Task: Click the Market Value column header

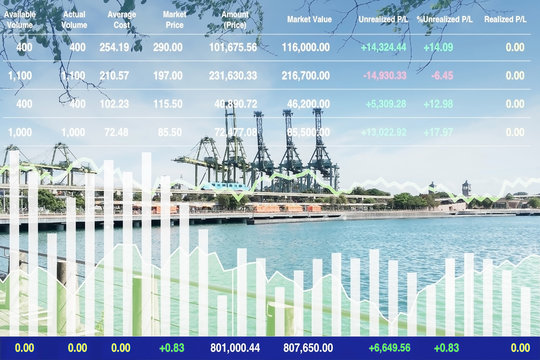Action: click(x=309, y=20)
